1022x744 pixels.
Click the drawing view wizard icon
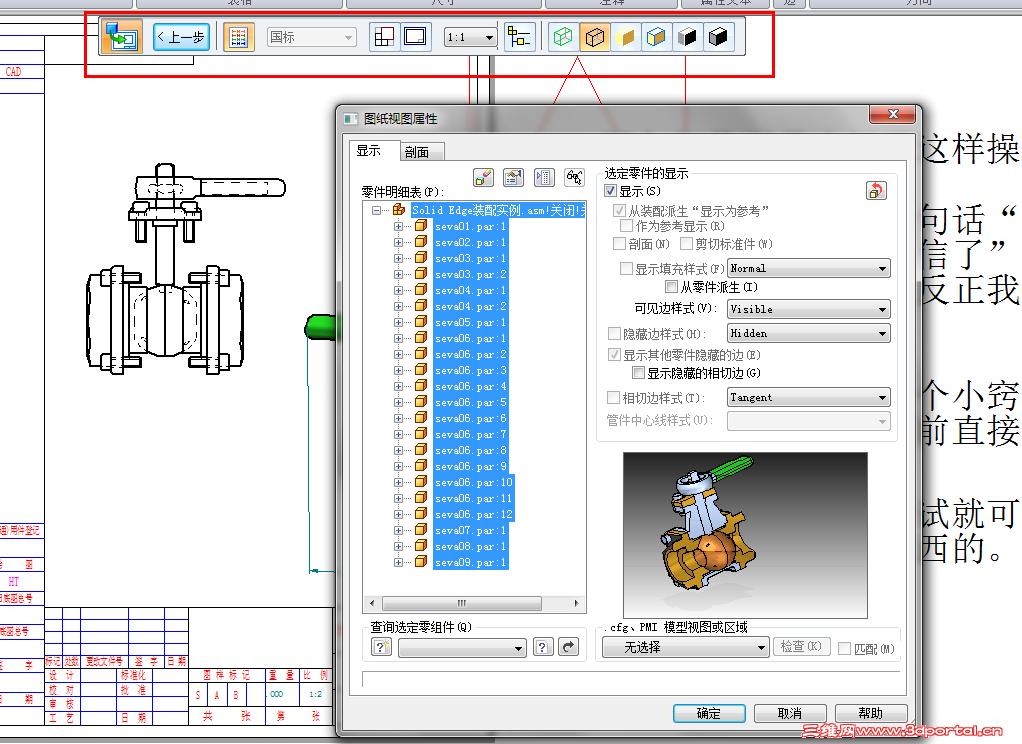pyautogui.click(x=122, y=37)
